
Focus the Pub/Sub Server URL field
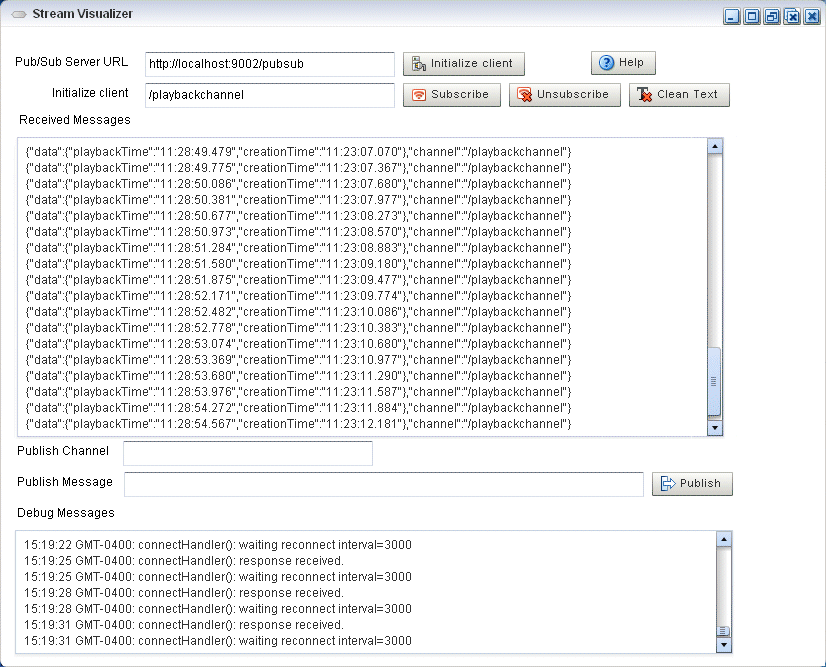270,64
